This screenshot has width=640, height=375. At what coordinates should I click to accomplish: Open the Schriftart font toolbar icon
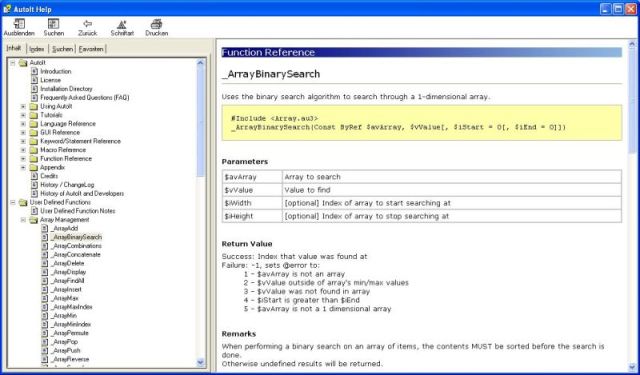click(x=122, y=24)
